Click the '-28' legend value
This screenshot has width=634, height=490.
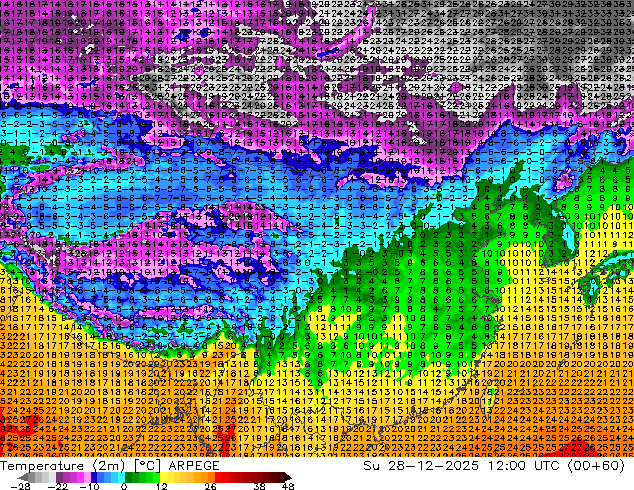tap(21, 486)
